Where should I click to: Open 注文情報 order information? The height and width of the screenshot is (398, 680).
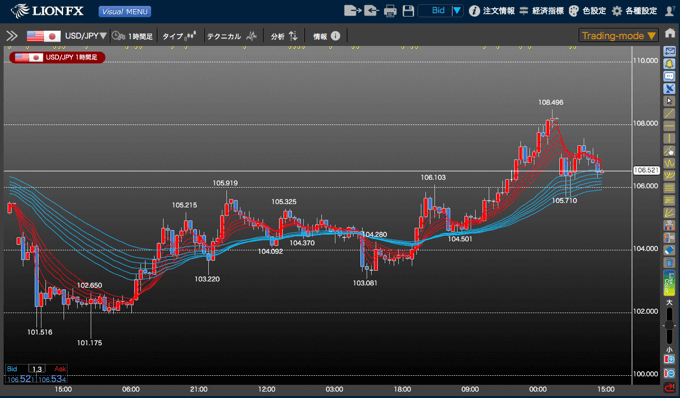tap(492, 11)
